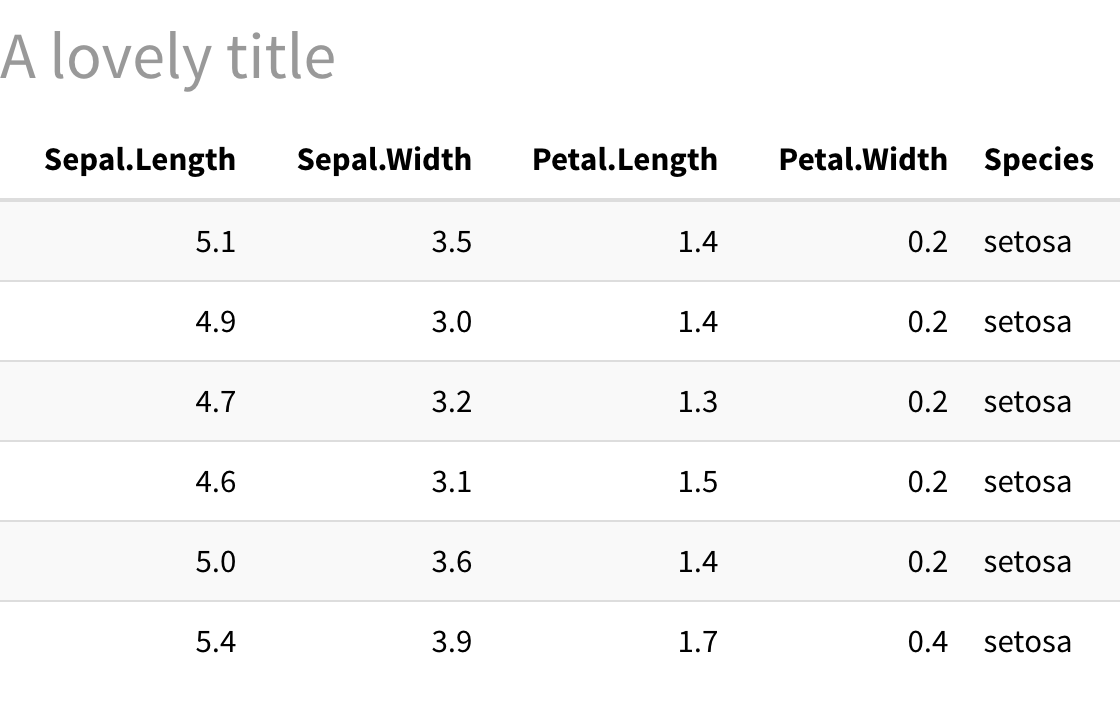Click the "A lovely title" heading
The image size is (1120, 710).
pos(168,57)
